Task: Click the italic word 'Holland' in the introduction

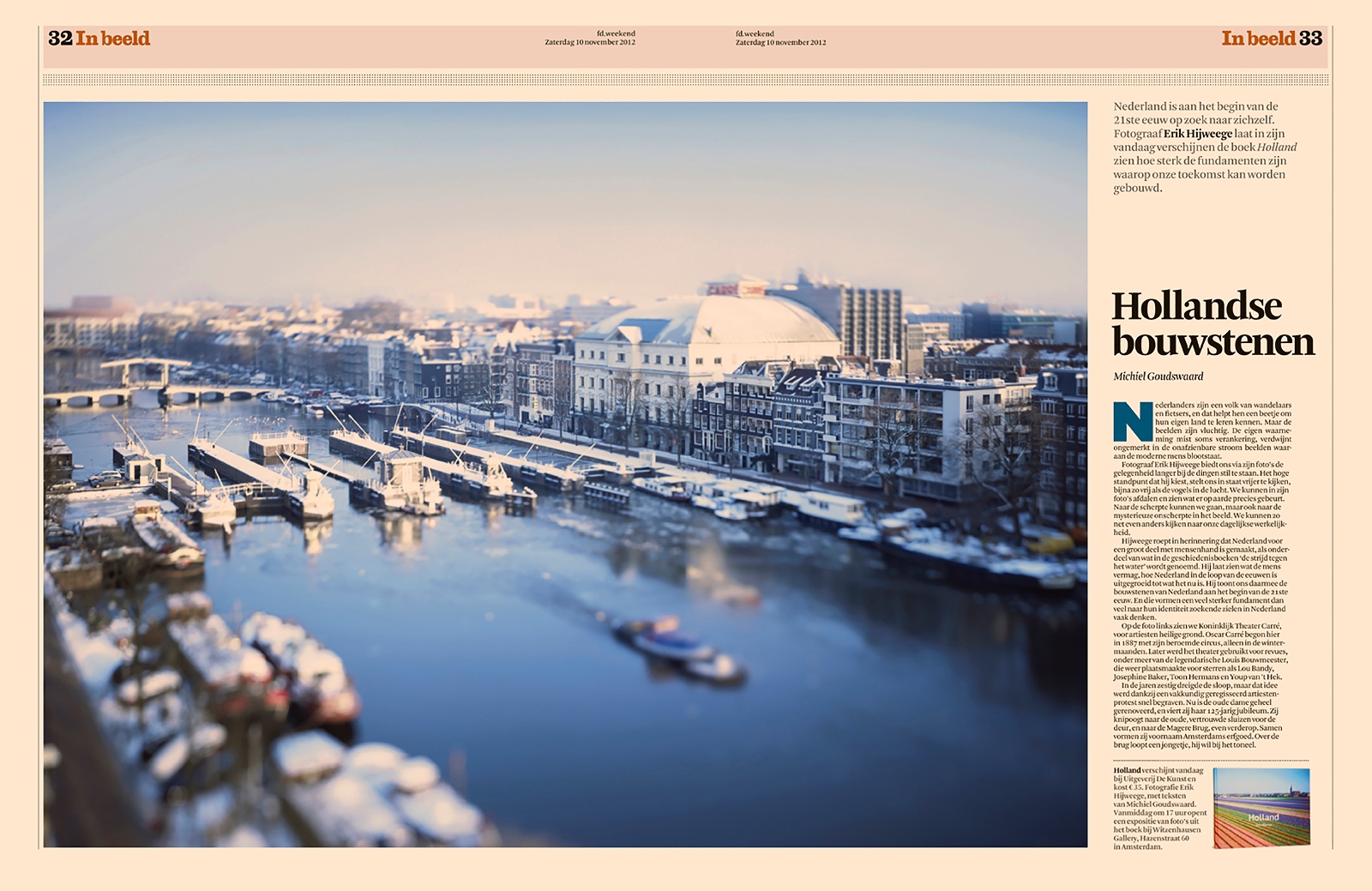Action: point(1277,147)
